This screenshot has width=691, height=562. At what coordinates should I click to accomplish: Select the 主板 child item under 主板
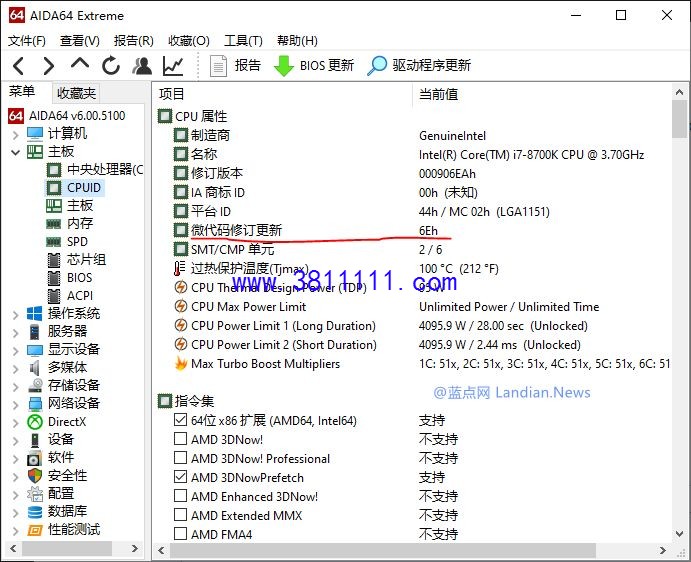point(70,206)
